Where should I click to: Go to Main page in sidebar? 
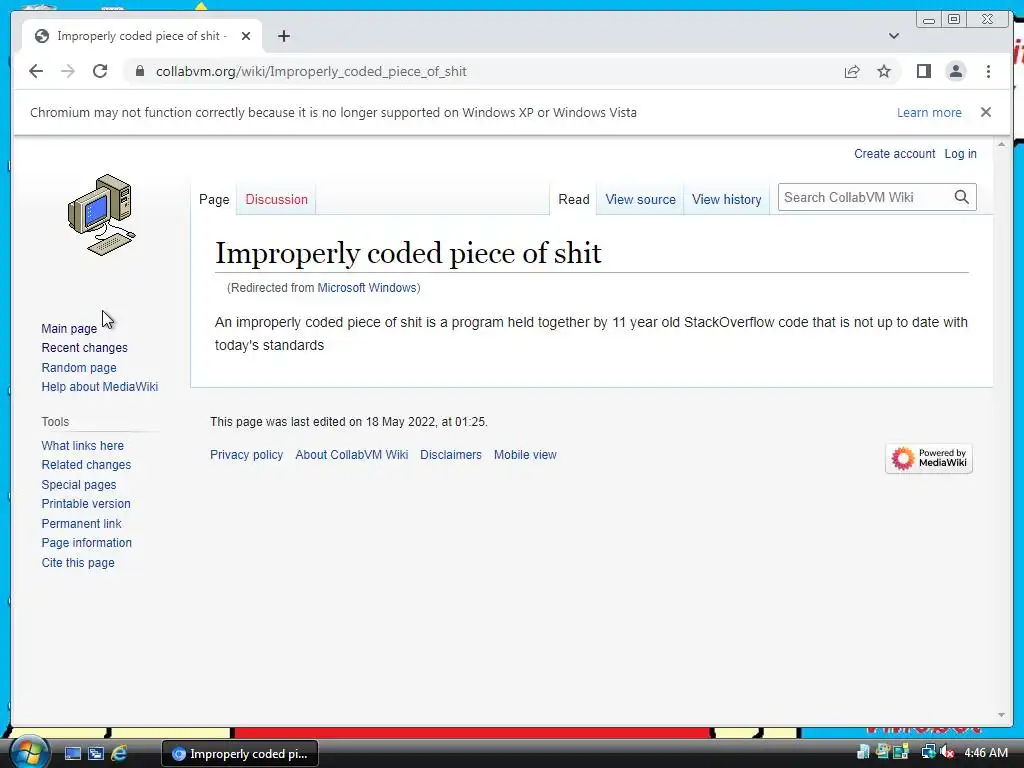click(x=69, y=328)
